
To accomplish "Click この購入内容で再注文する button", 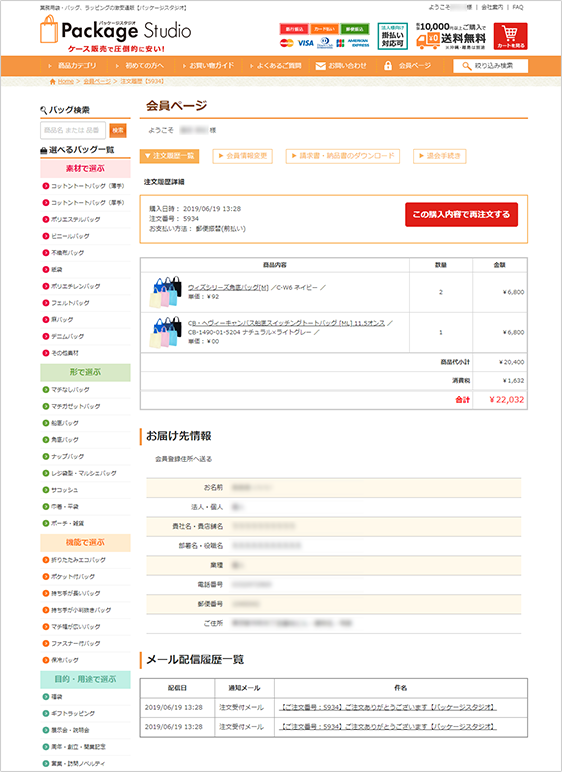I will click(x=462, y=215).
